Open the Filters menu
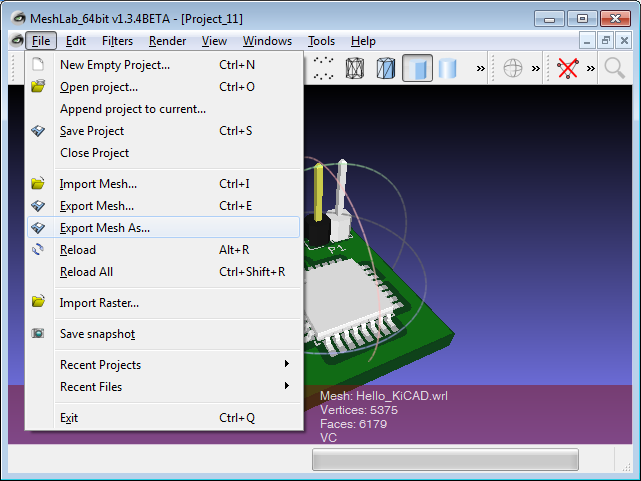This screenshot has height=481, width=641. pos(117,41)
